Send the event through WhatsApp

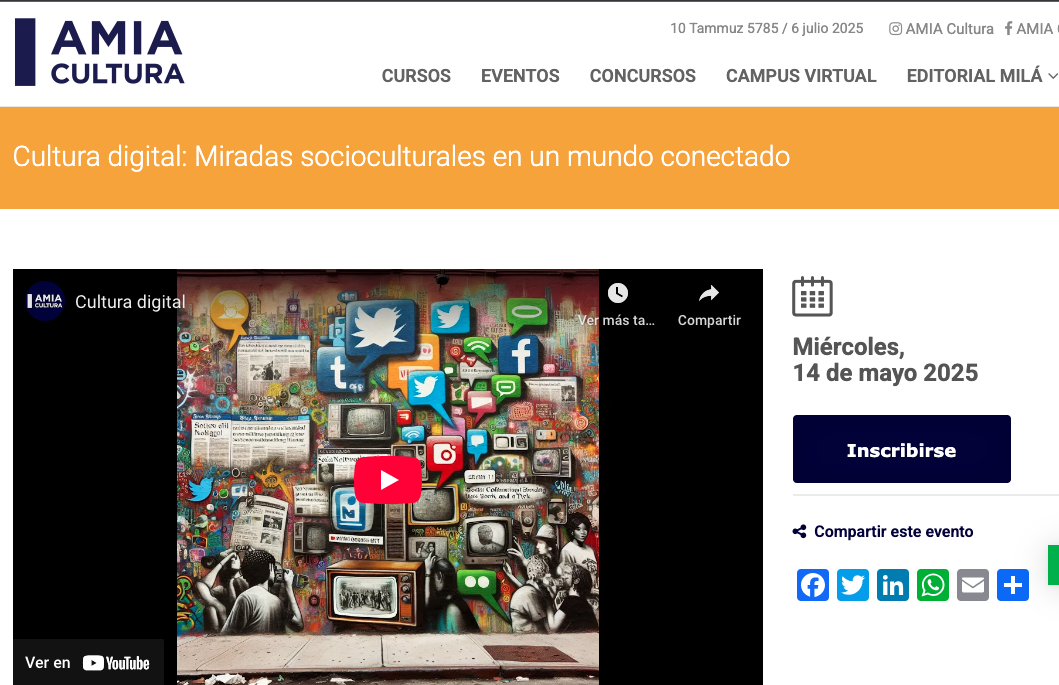click(x=932, y=585)
